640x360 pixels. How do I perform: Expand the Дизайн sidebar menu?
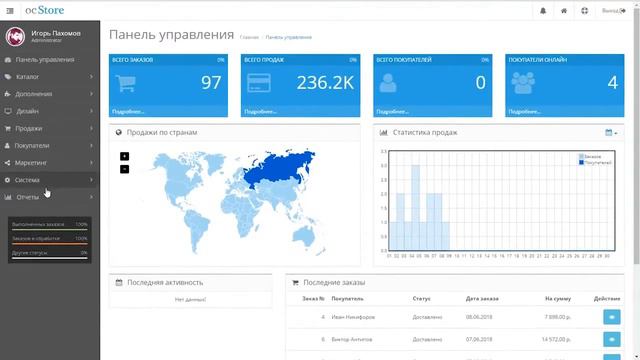(x=50, y=111)
